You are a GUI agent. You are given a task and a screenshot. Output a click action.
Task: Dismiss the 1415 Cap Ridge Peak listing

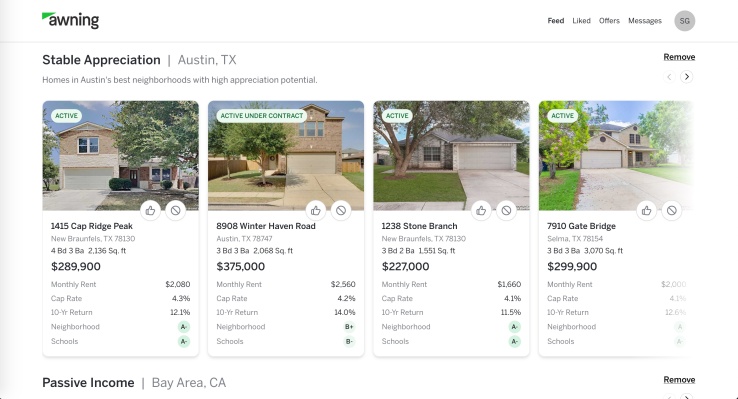tap(175, 210)
